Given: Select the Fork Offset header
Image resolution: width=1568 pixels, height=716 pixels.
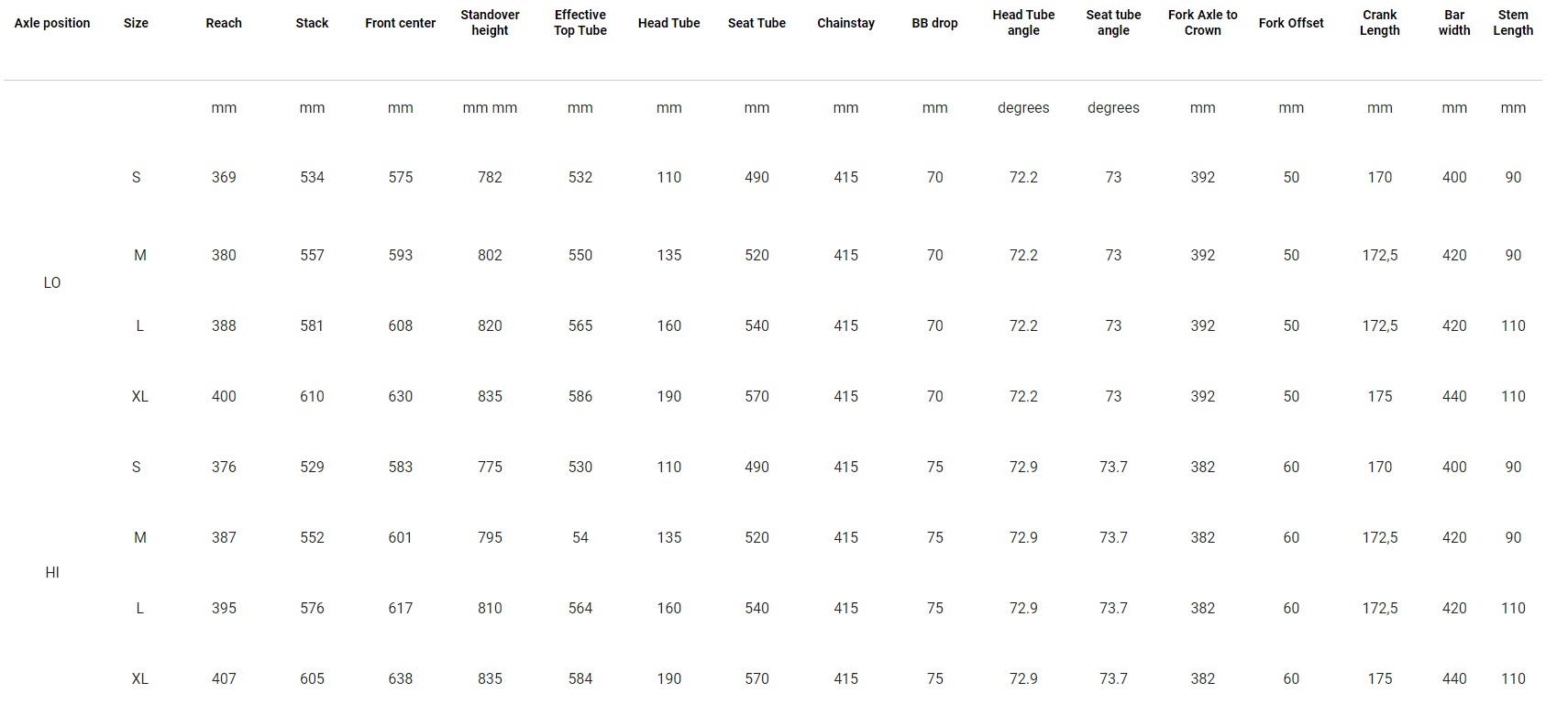Looking at the screenshot, I should pos(1291,23).
